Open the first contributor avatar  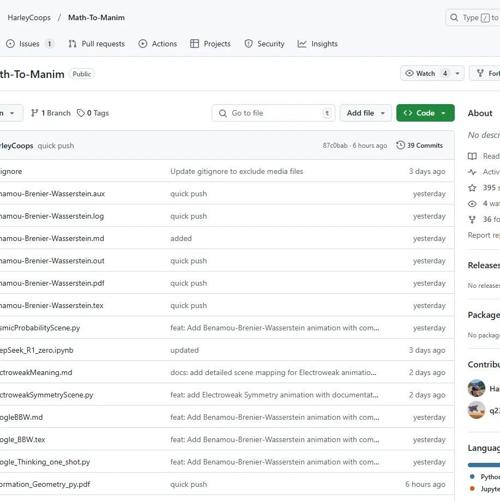(476, 388)
